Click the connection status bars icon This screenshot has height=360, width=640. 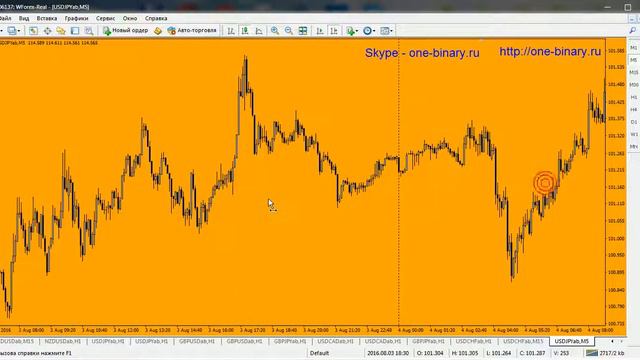(x=591, y=353)
